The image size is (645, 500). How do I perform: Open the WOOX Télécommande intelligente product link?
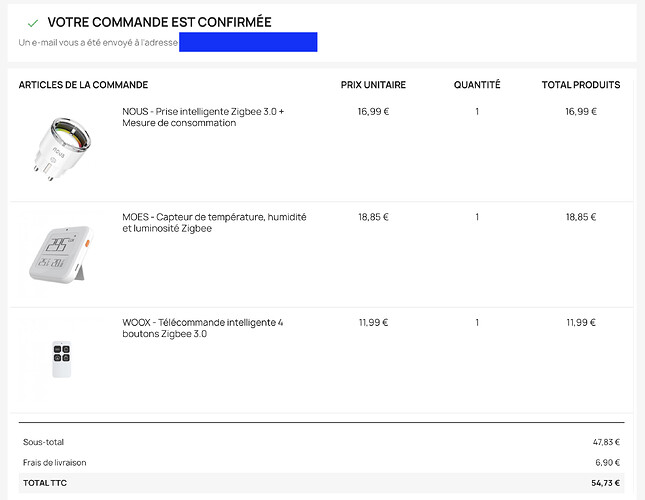pos(203,328)
